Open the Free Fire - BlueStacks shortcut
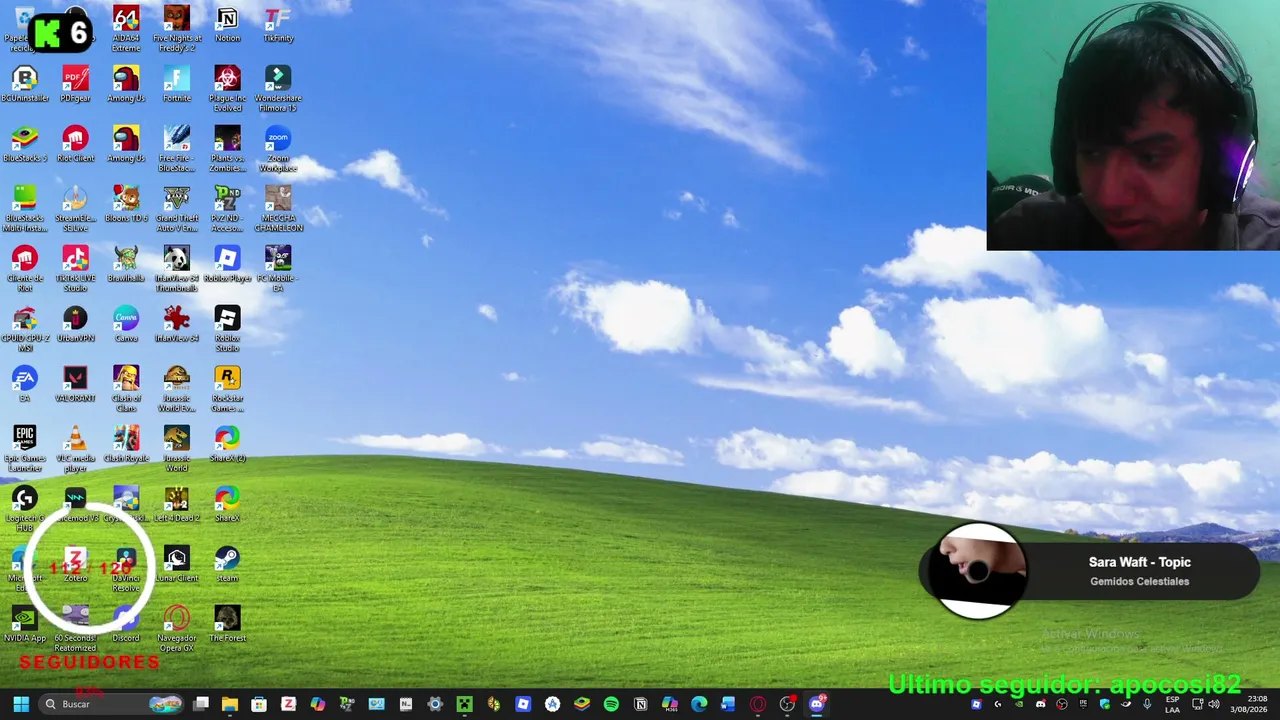 coord(177,149)
